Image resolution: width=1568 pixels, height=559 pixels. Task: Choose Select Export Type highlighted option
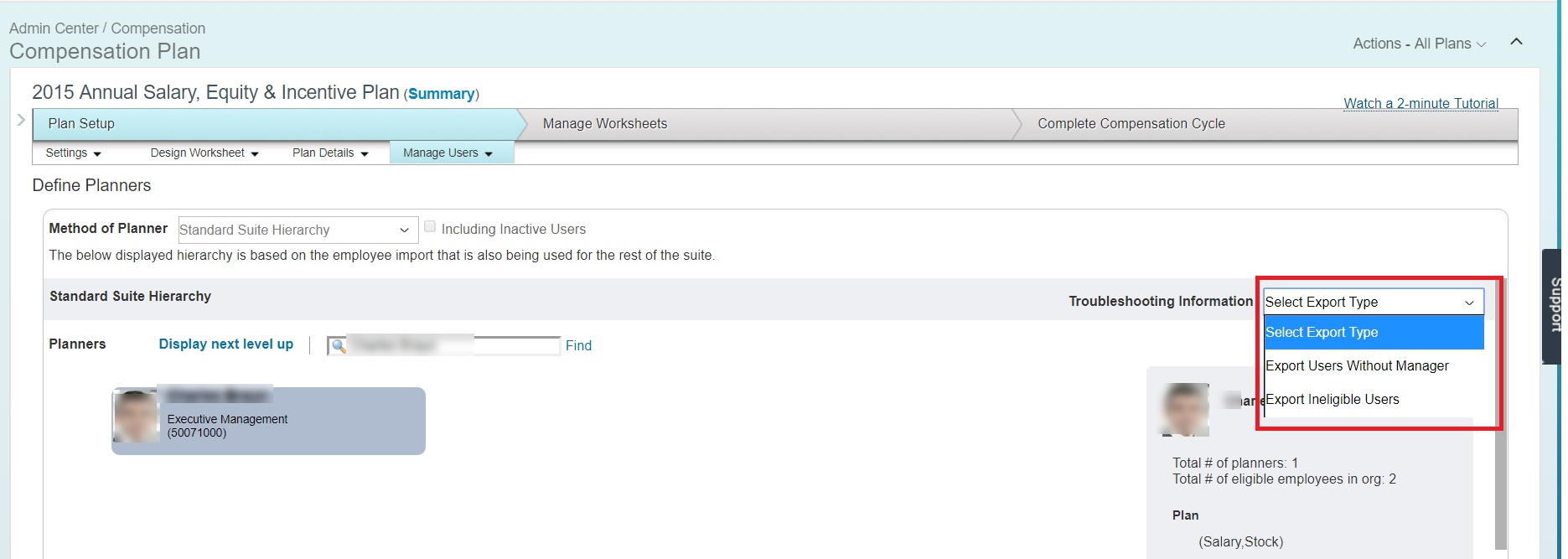tap(1374, 333)
